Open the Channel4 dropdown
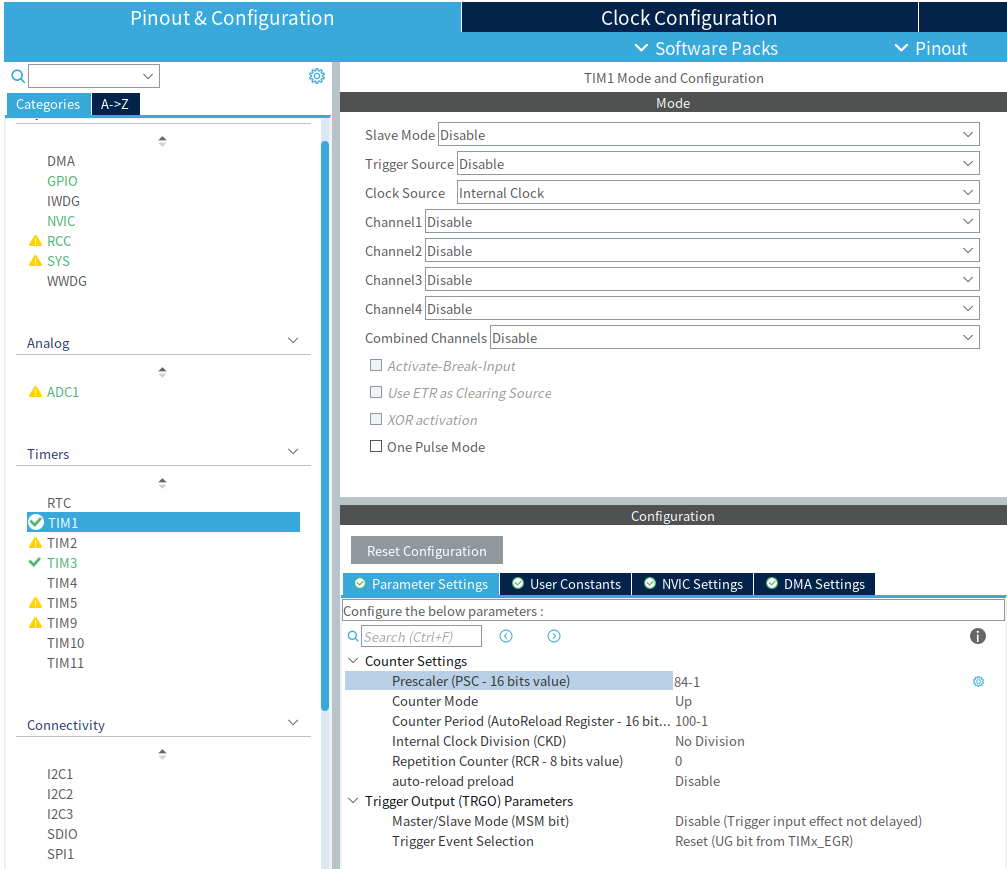 702,308
